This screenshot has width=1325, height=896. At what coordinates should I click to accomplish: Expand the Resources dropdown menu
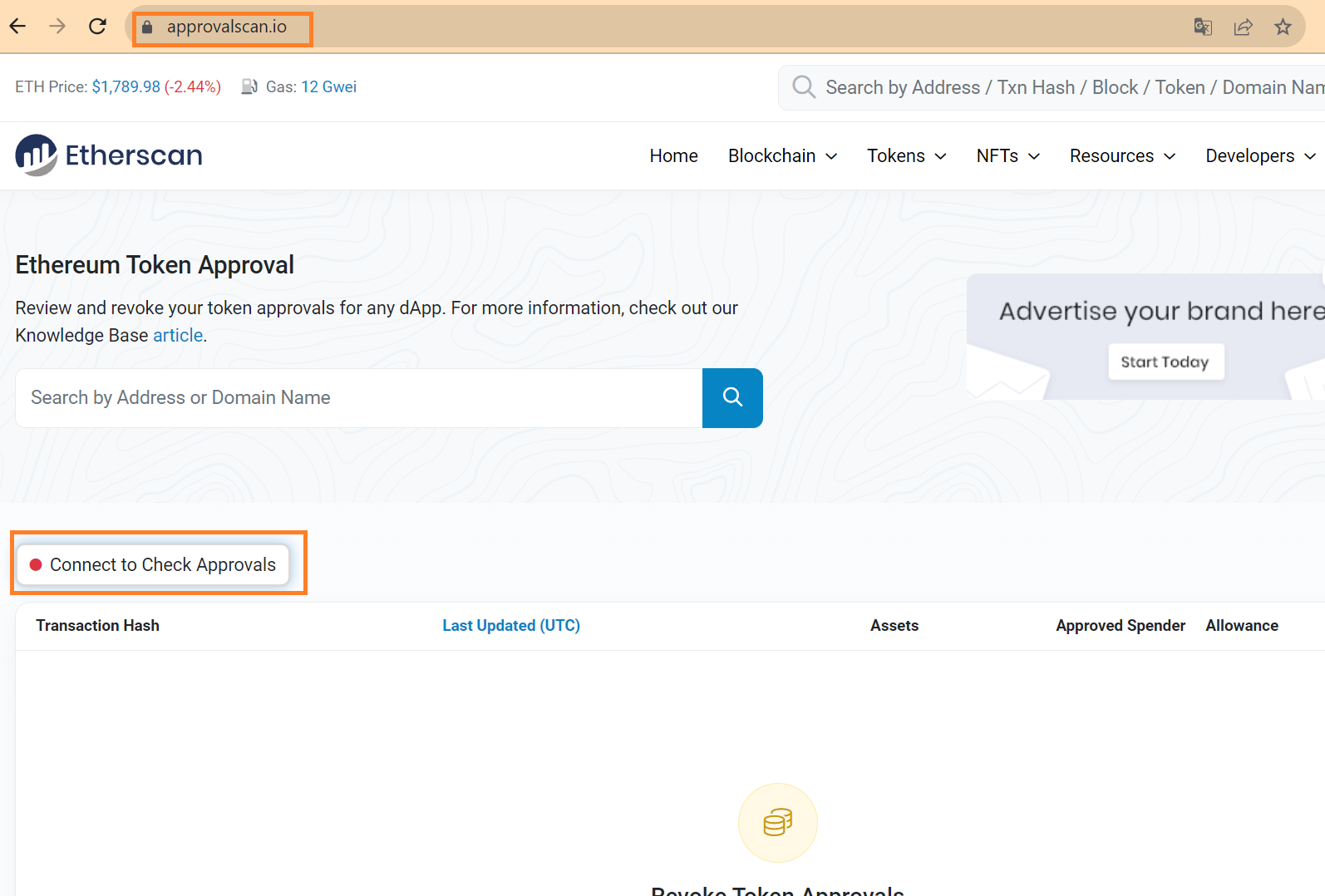[1122, 156]
